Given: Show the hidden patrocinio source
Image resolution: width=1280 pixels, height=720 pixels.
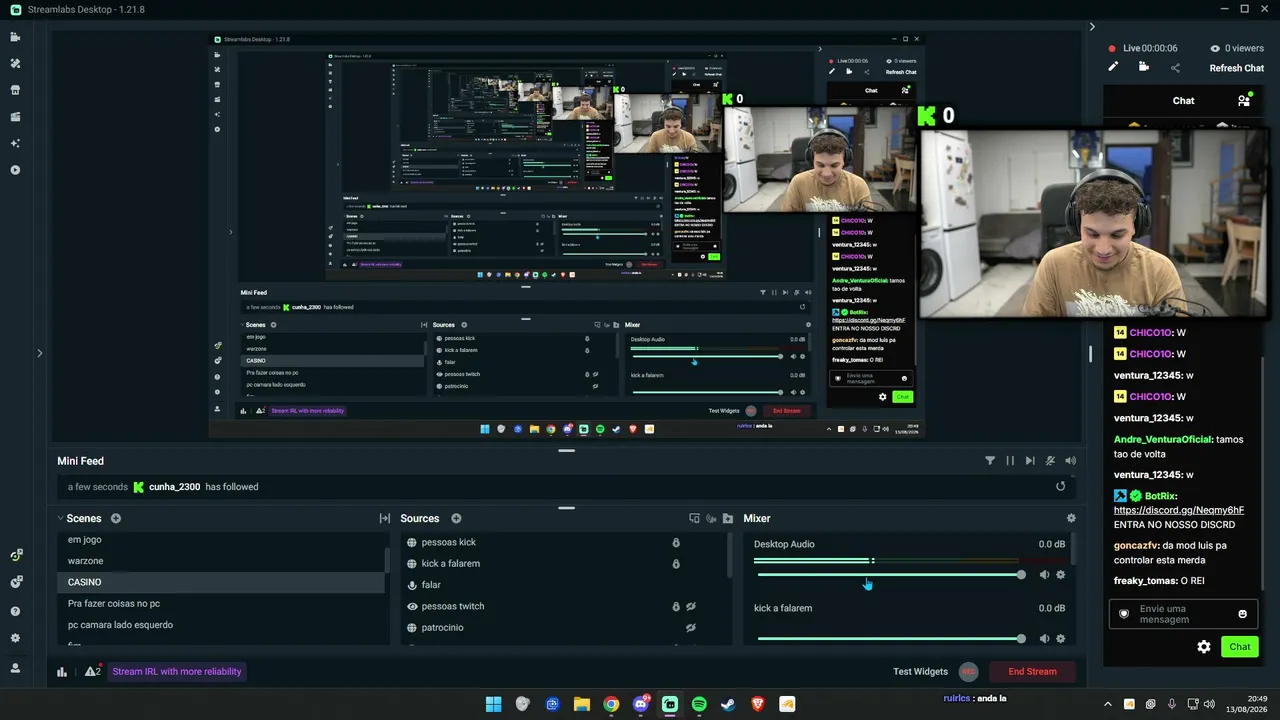Looking at the screenshot, I should click(691, 628).
